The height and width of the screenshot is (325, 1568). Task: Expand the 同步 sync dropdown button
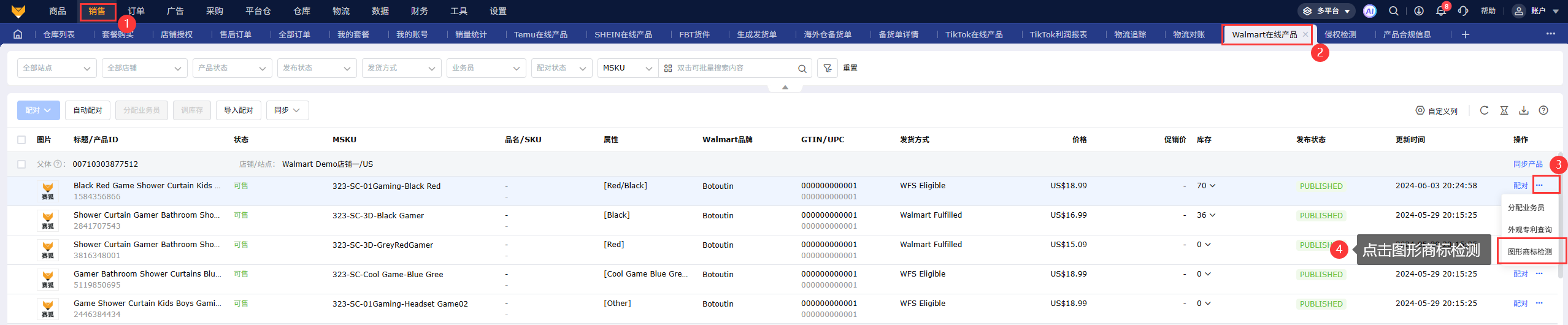(286, 110)
